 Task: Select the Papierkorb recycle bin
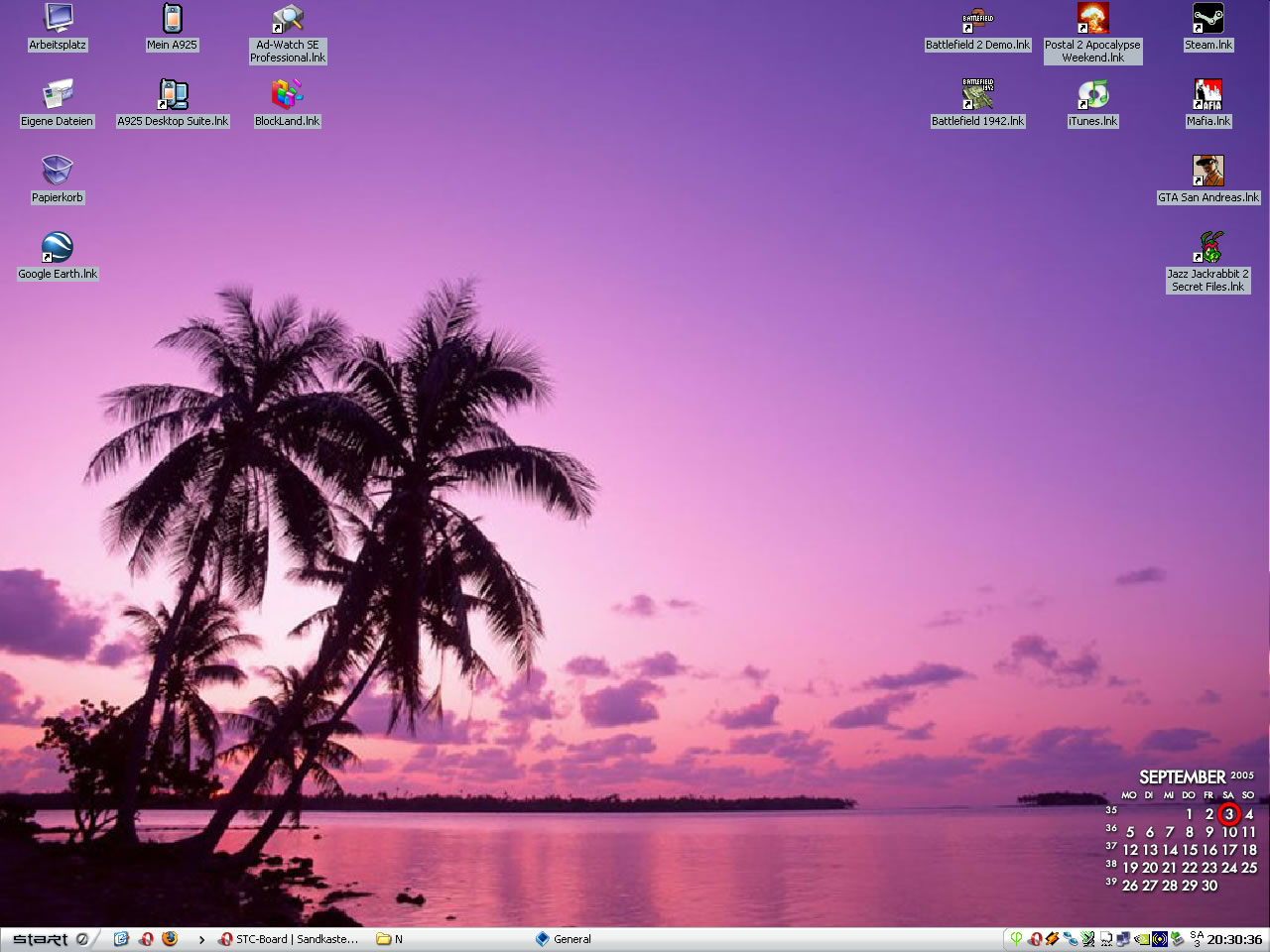(58, 172)
